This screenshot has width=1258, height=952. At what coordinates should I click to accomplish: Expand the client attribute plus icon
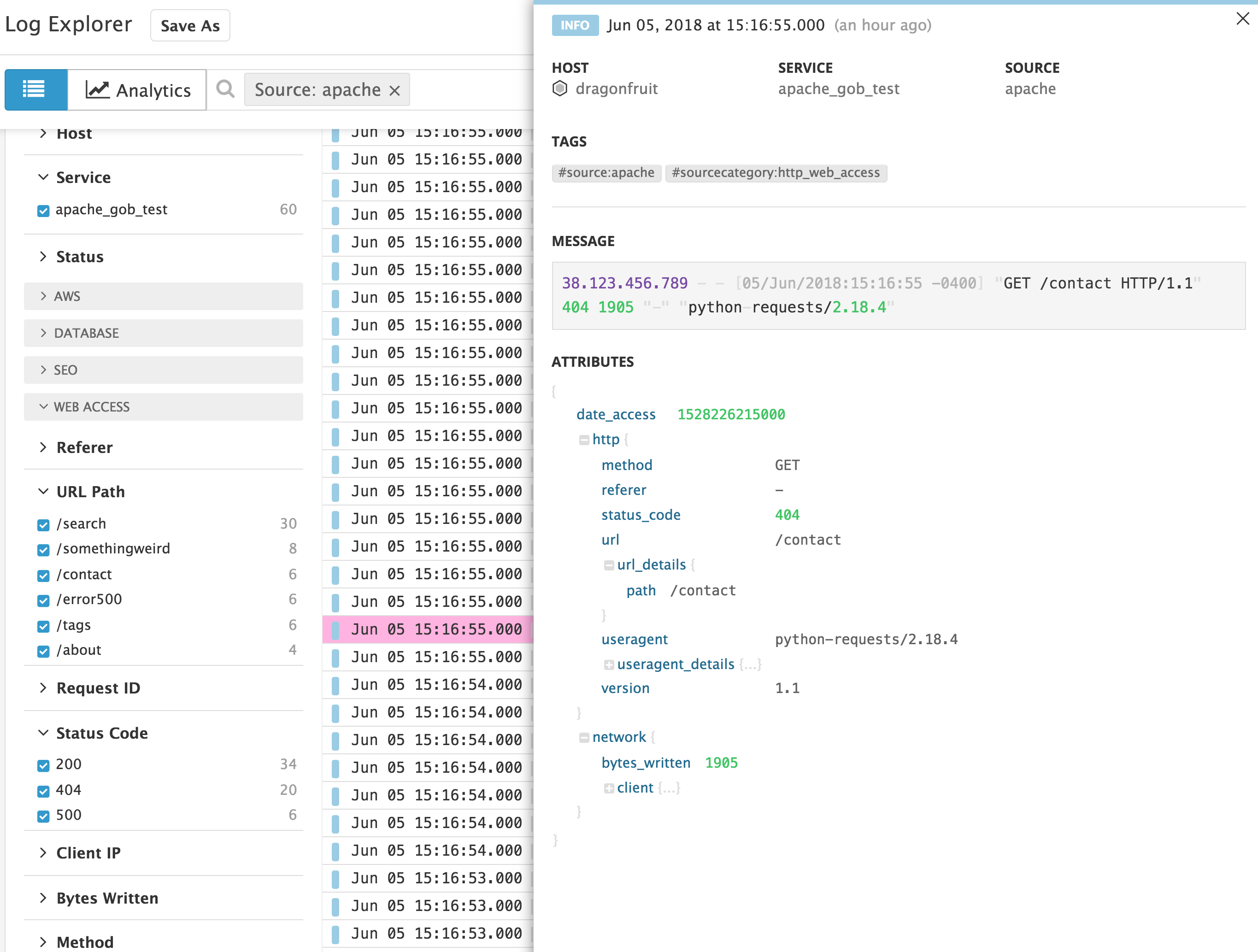609,787
